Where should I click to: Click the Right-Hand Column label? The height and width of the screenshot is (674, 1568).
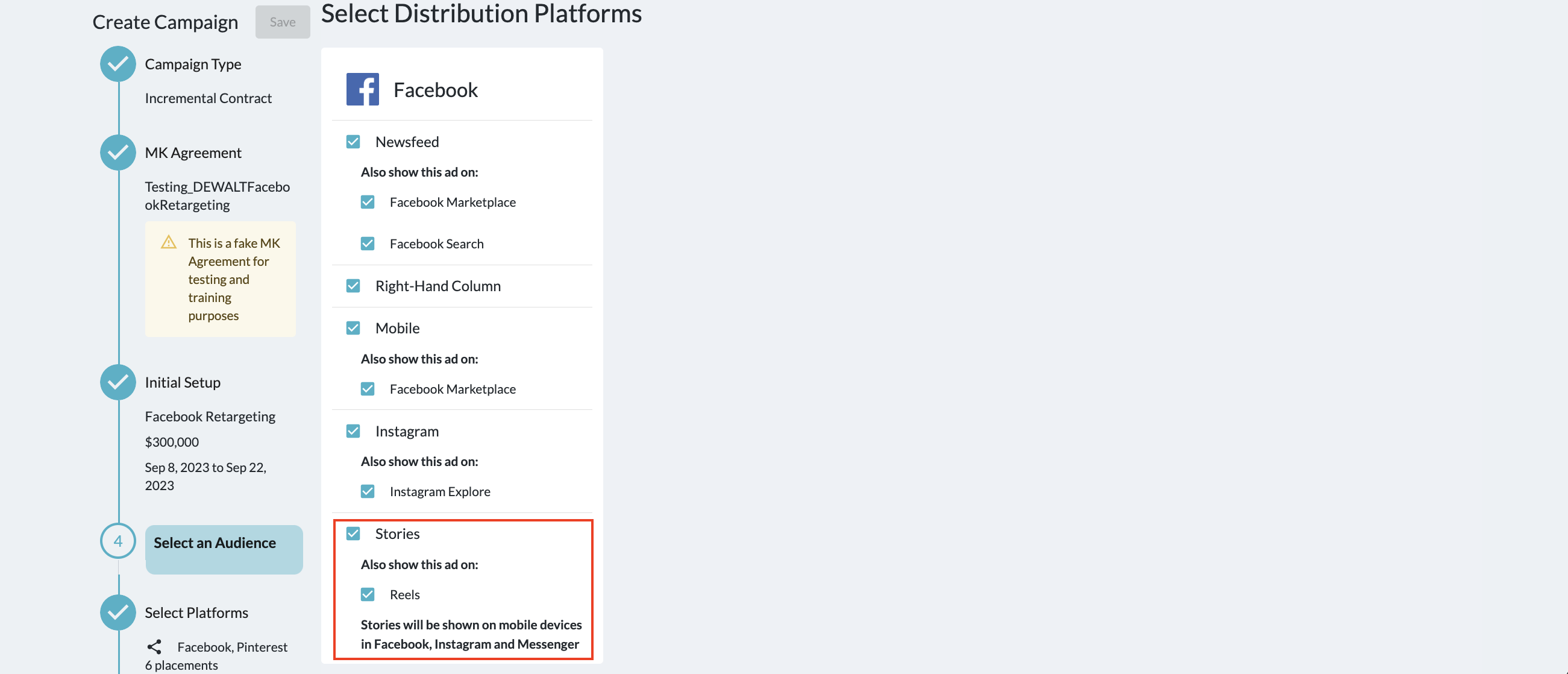(438, 286)
